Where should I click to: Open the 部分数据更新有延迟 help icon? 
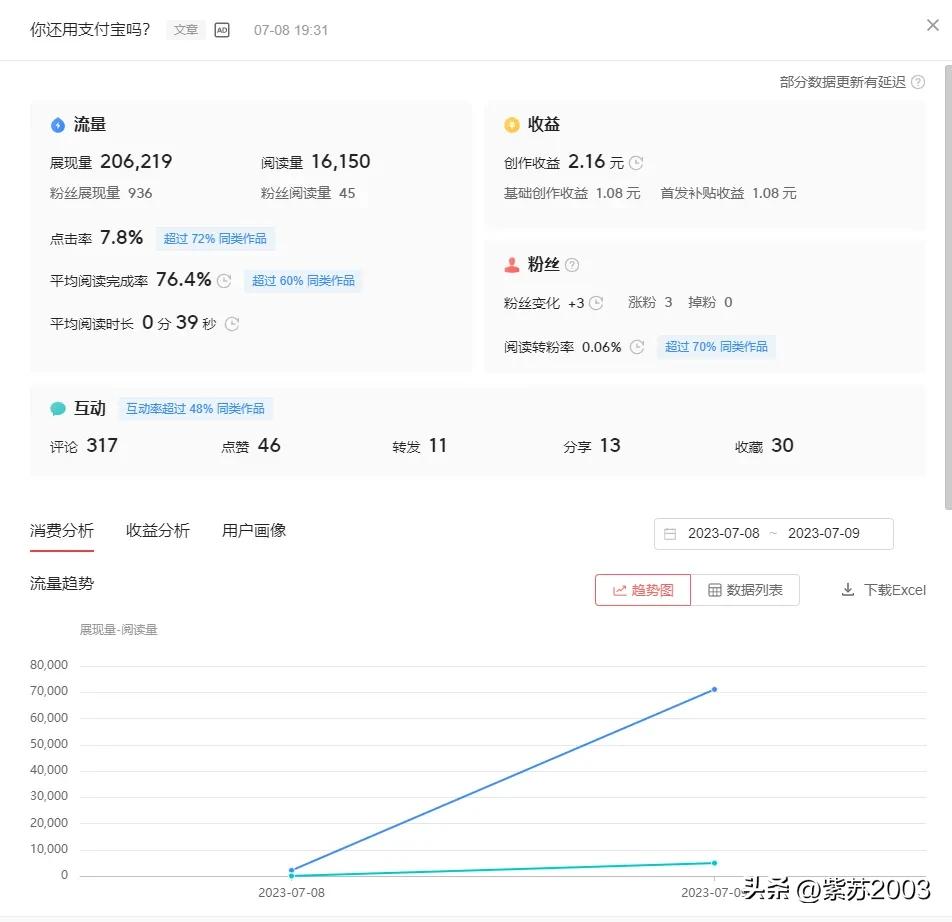[917, 82]
